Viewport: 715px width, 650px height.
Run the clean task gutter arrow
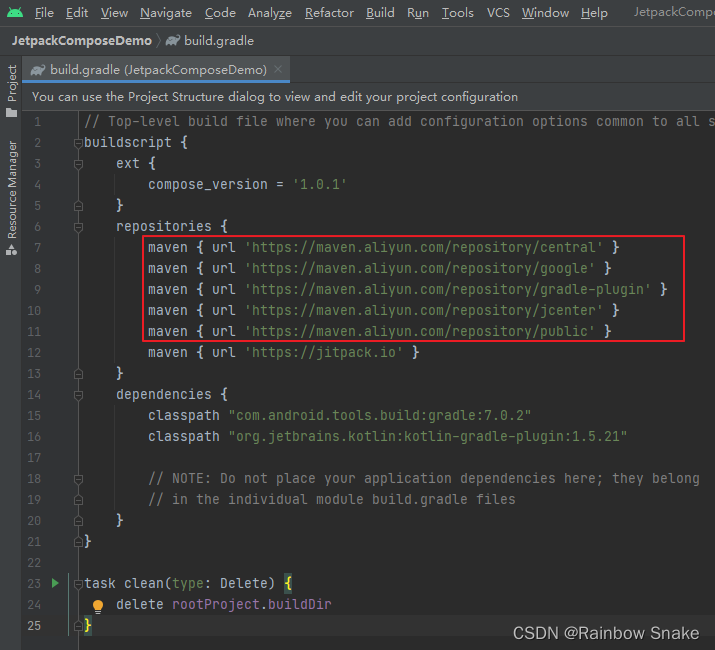tap(55, 583)
